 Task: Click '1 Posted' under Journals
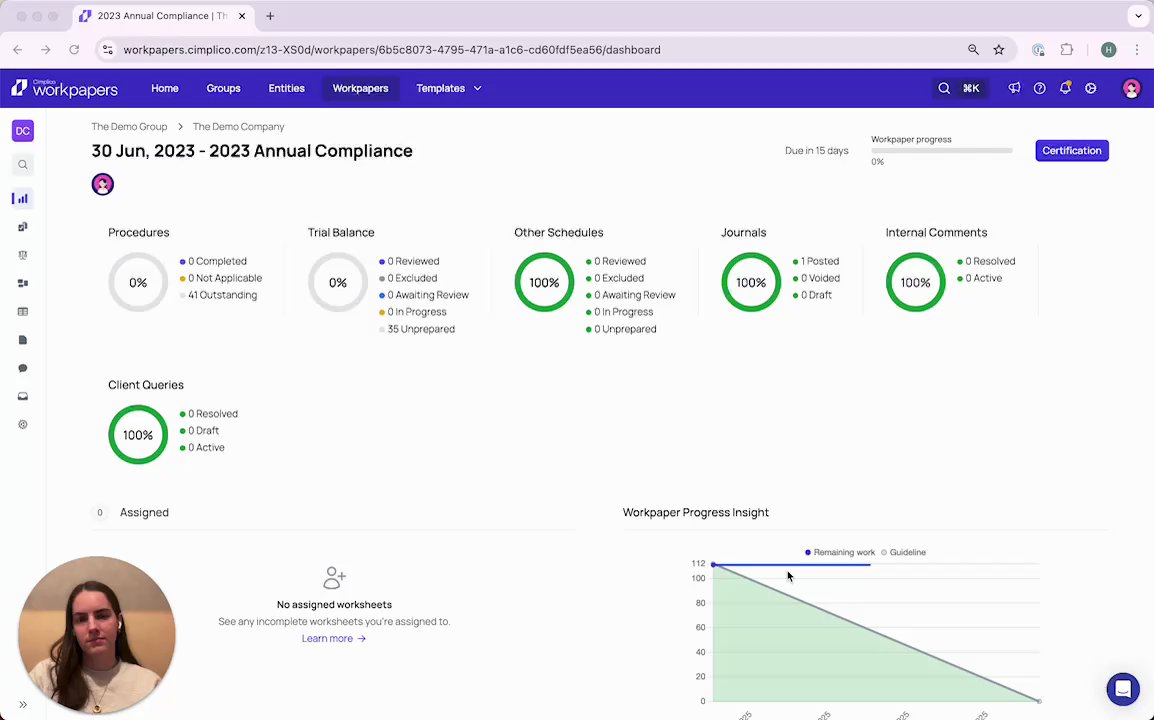(x=820, y=261)
